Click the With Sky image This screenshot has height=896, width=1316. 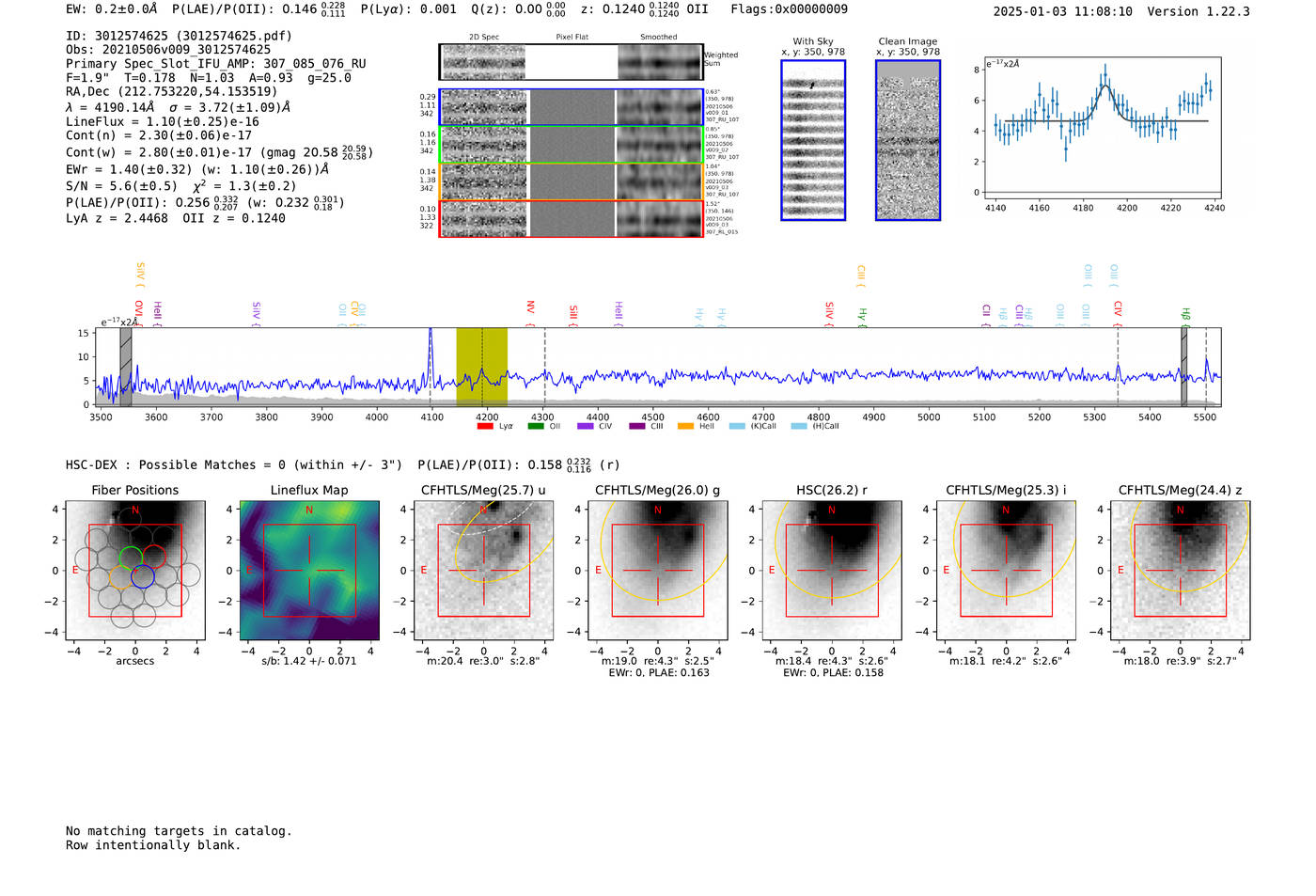coord(813,140)
